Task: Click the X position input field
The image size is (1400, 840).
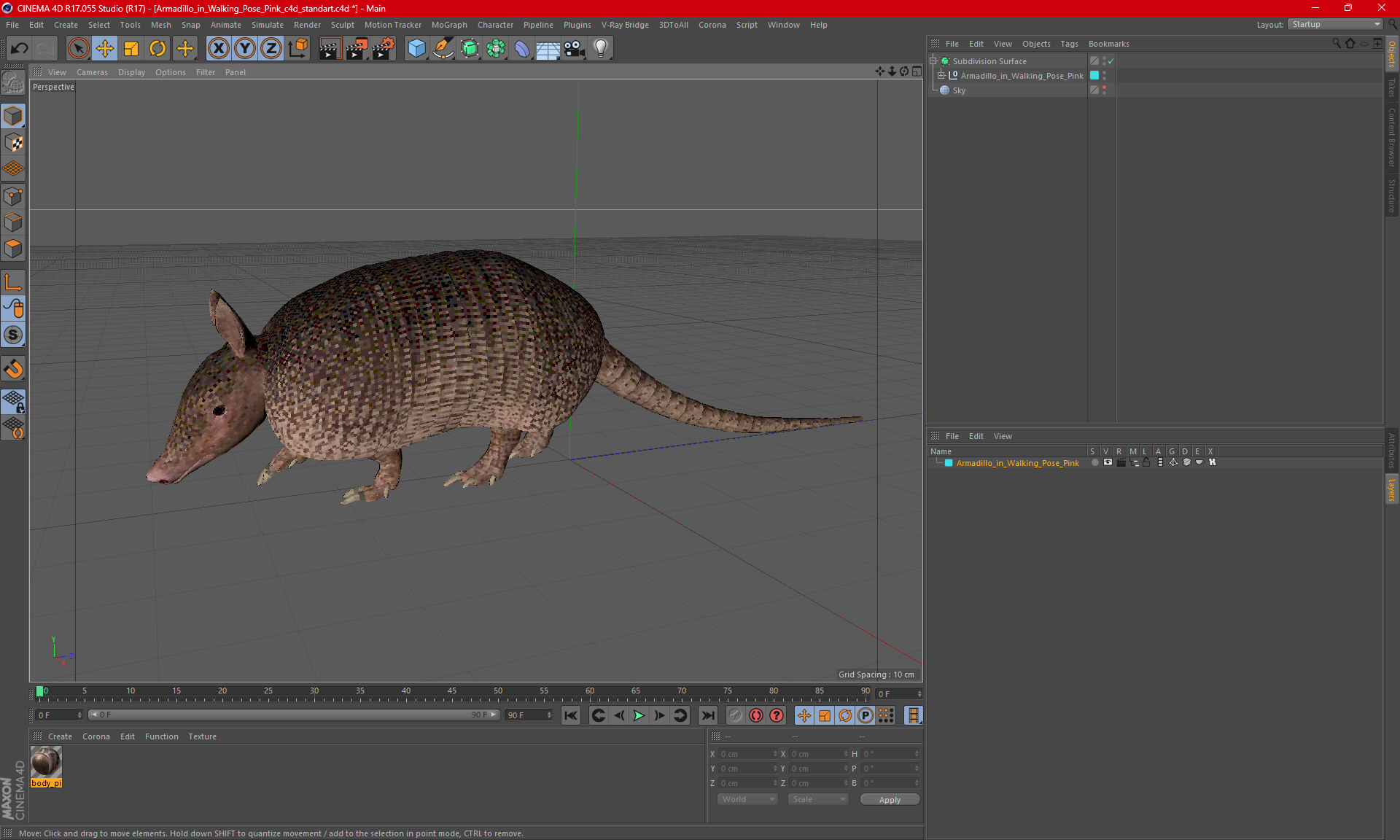Action: (747, 754)
